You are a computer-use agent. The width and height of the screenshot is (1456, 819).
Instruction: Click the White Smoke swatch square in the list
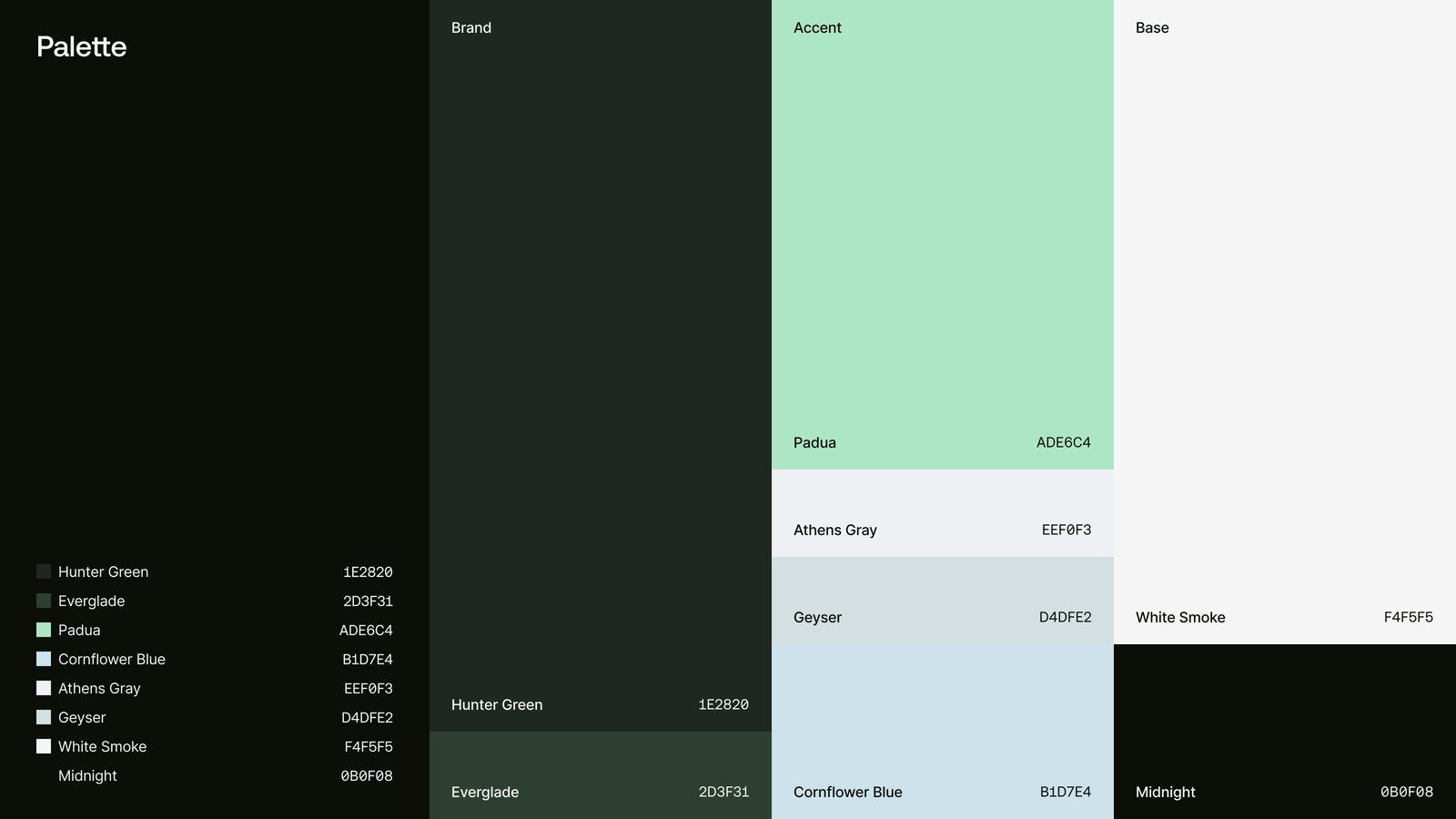pyautogui.click(x=44, y=746)
